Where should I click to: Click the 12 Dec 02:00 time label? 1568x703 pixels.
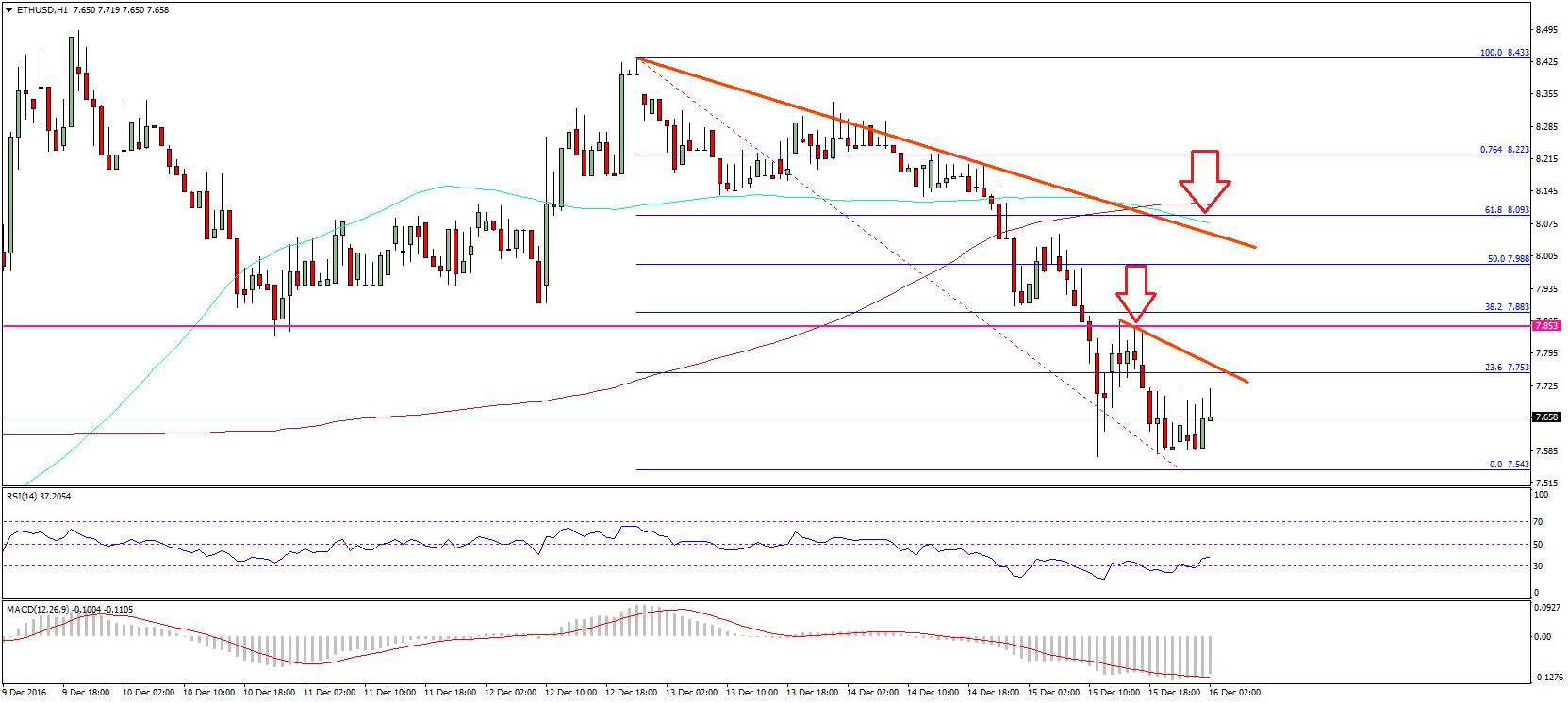pyautogui.click(x=511, y=693)
